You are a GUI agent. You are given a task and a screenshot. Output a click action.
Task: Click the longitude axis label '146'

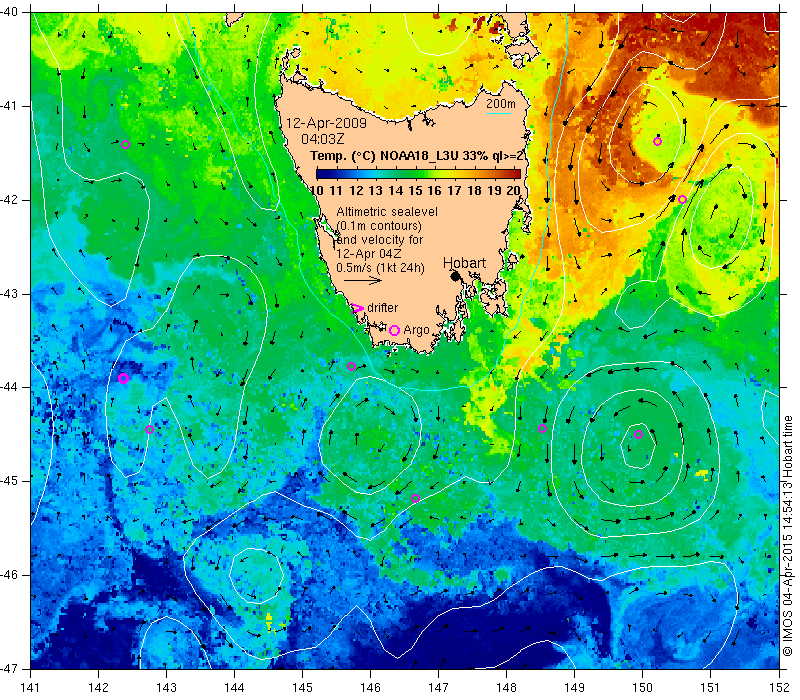(x=370, y=687)
